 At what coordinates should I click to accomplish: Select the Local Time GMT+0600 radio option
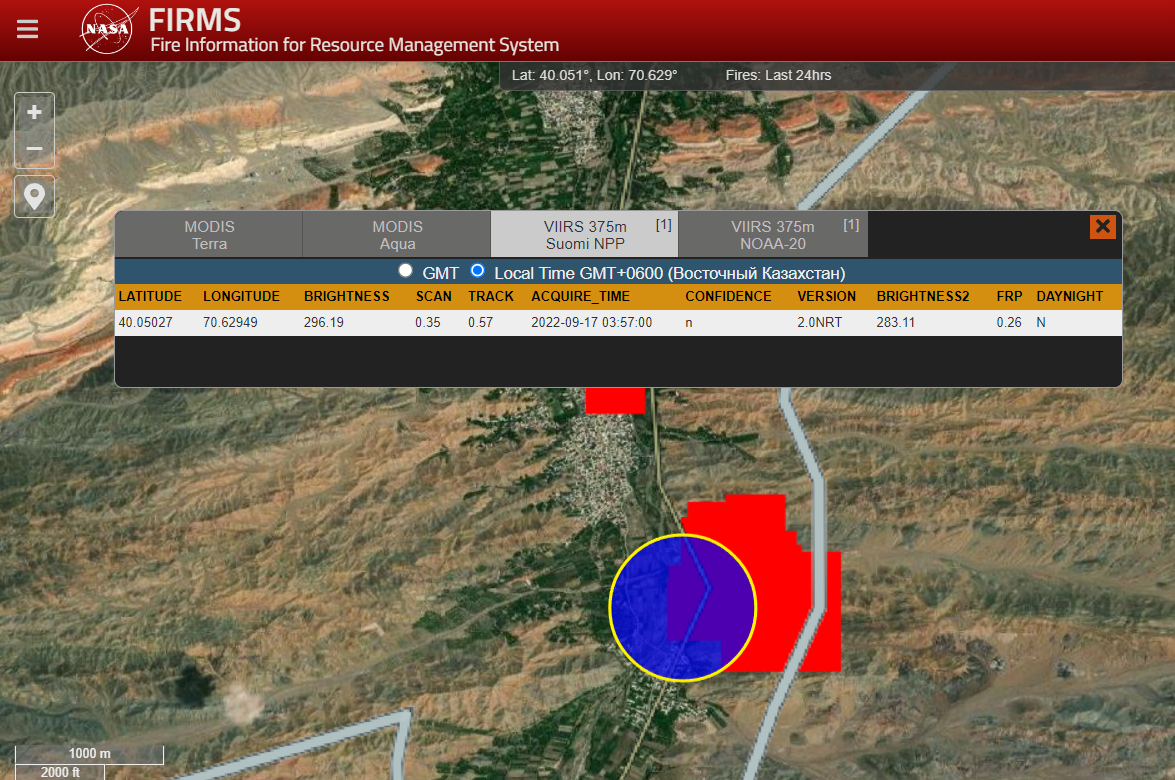point(477,271)
